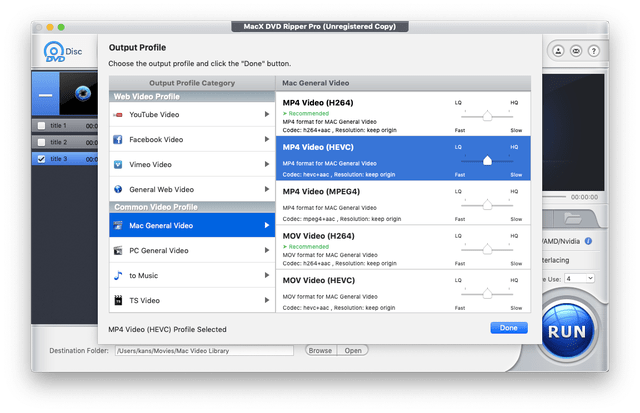Click the to Music note icon
The height and width of the screenshot is (413, 640).
[x=118, y=275]
